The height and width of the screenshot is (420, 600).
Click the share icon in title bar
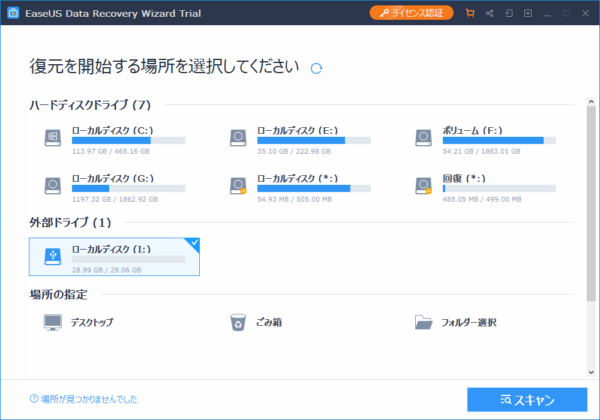(489, 13)
